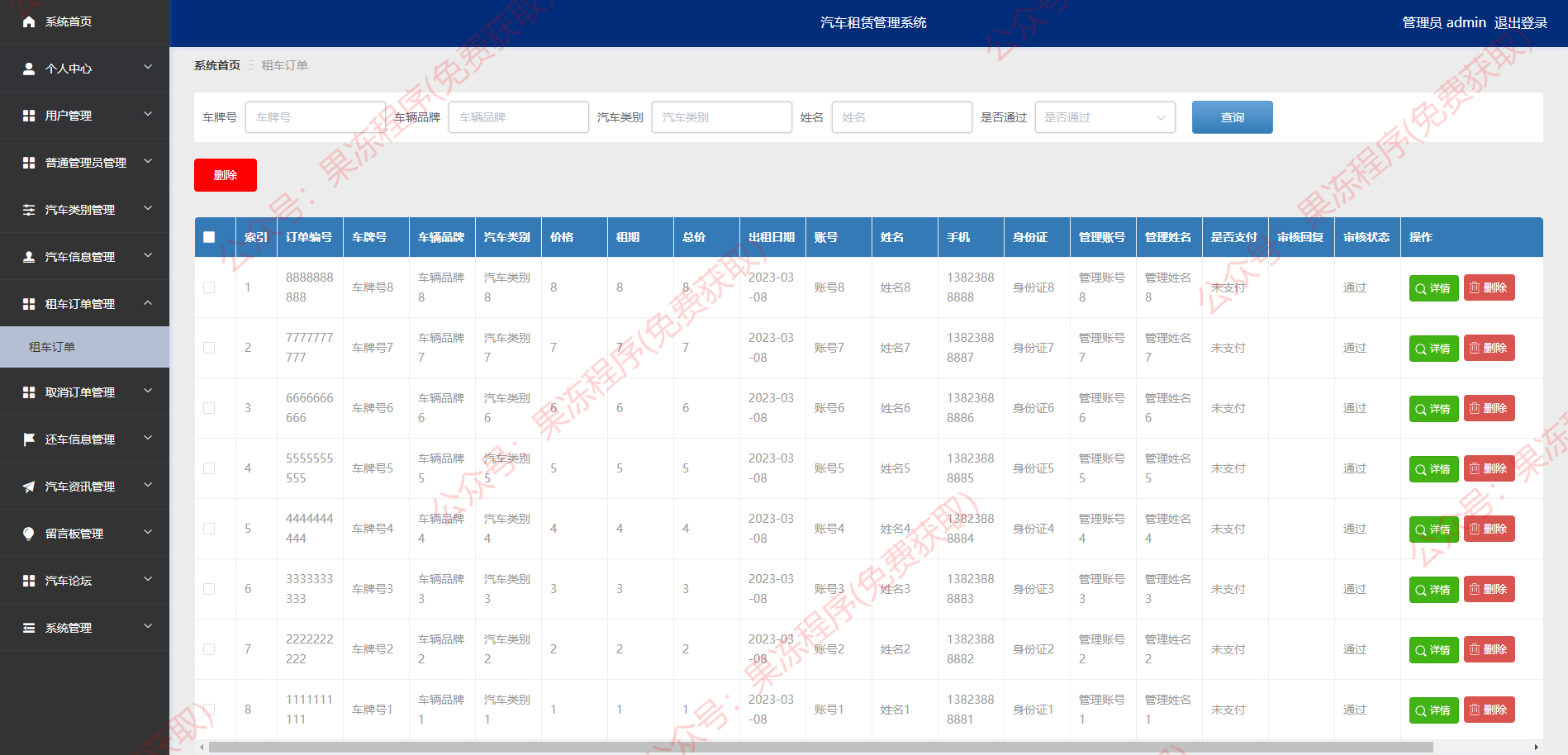Click the horizontal scrollbar under the table
This screenshot has width=1568, height=755.
(x=820, y=747)
